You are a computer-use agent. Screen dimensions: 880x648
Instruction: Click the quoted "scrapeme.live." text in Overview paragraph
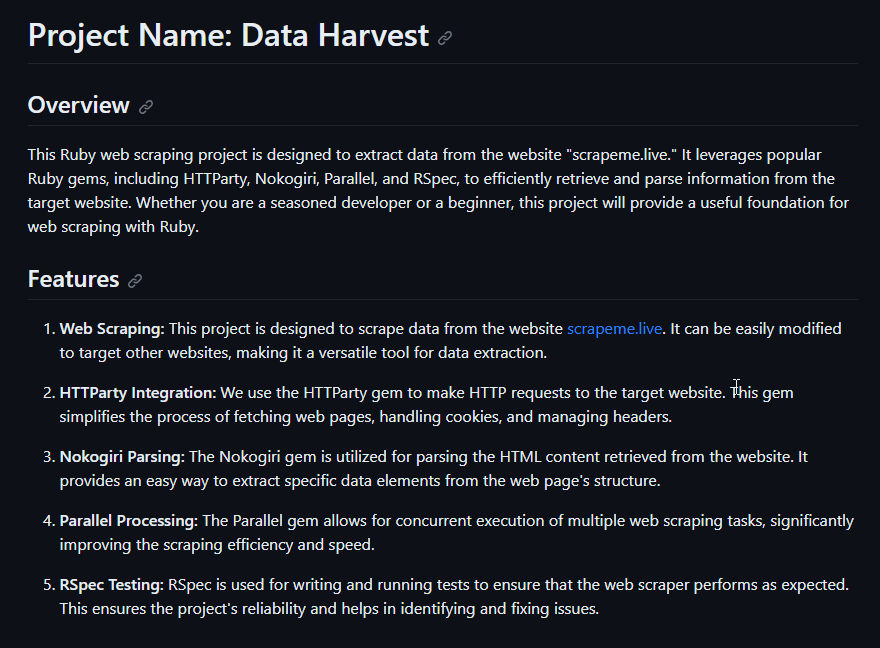point(622,155)
